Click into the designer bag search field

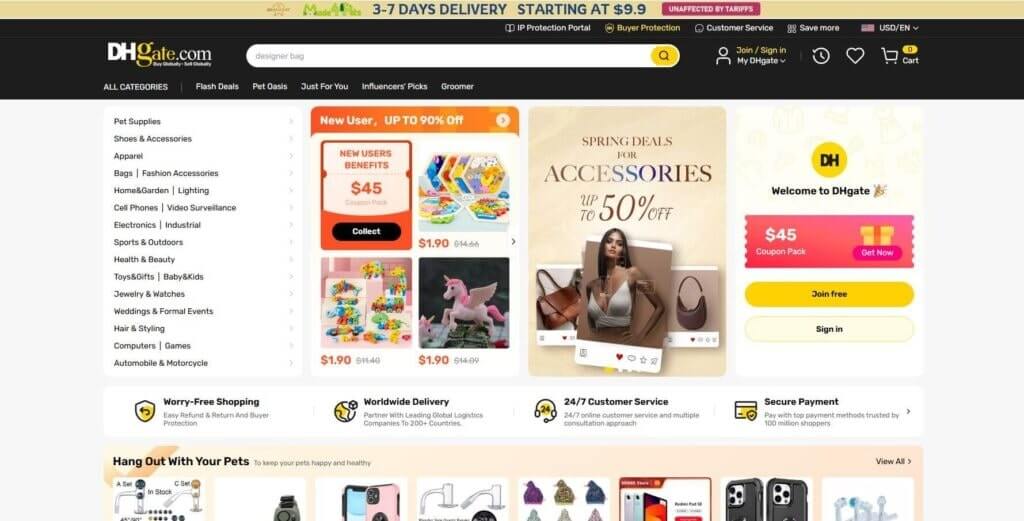coord(448,56)
